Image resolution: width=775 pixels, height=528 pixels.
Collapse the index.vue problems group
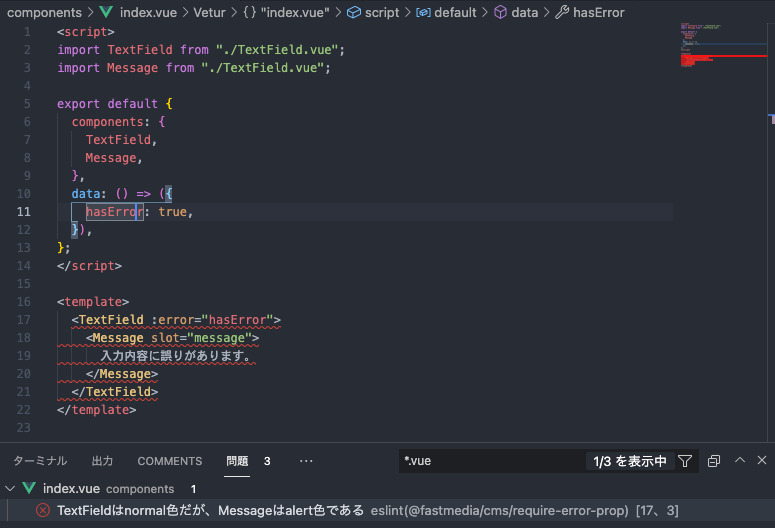point(10,488)
